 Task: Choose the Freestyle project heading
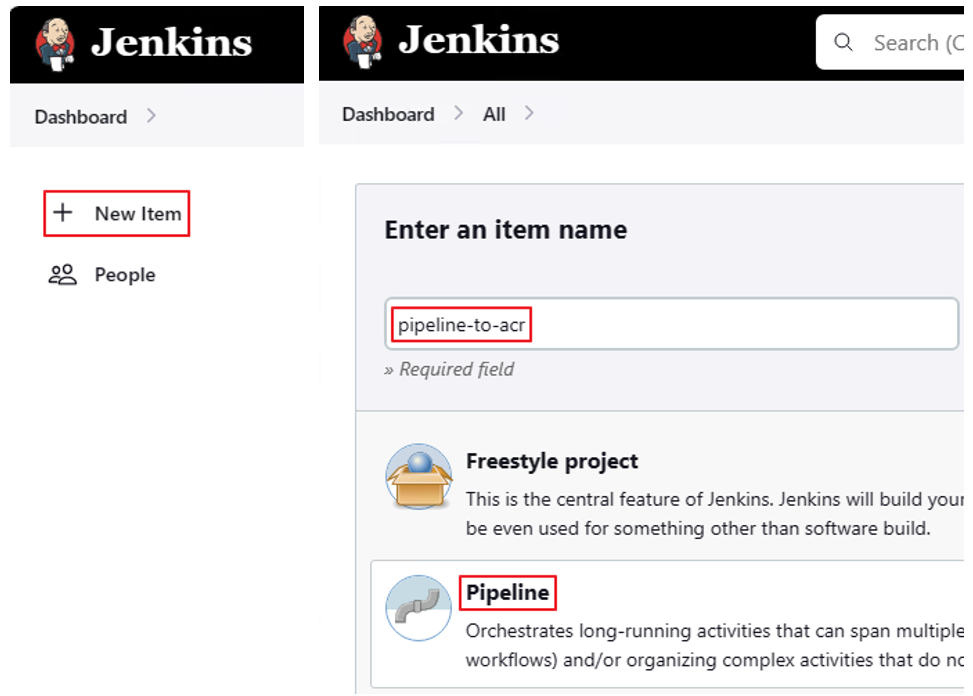pos(552,461)
